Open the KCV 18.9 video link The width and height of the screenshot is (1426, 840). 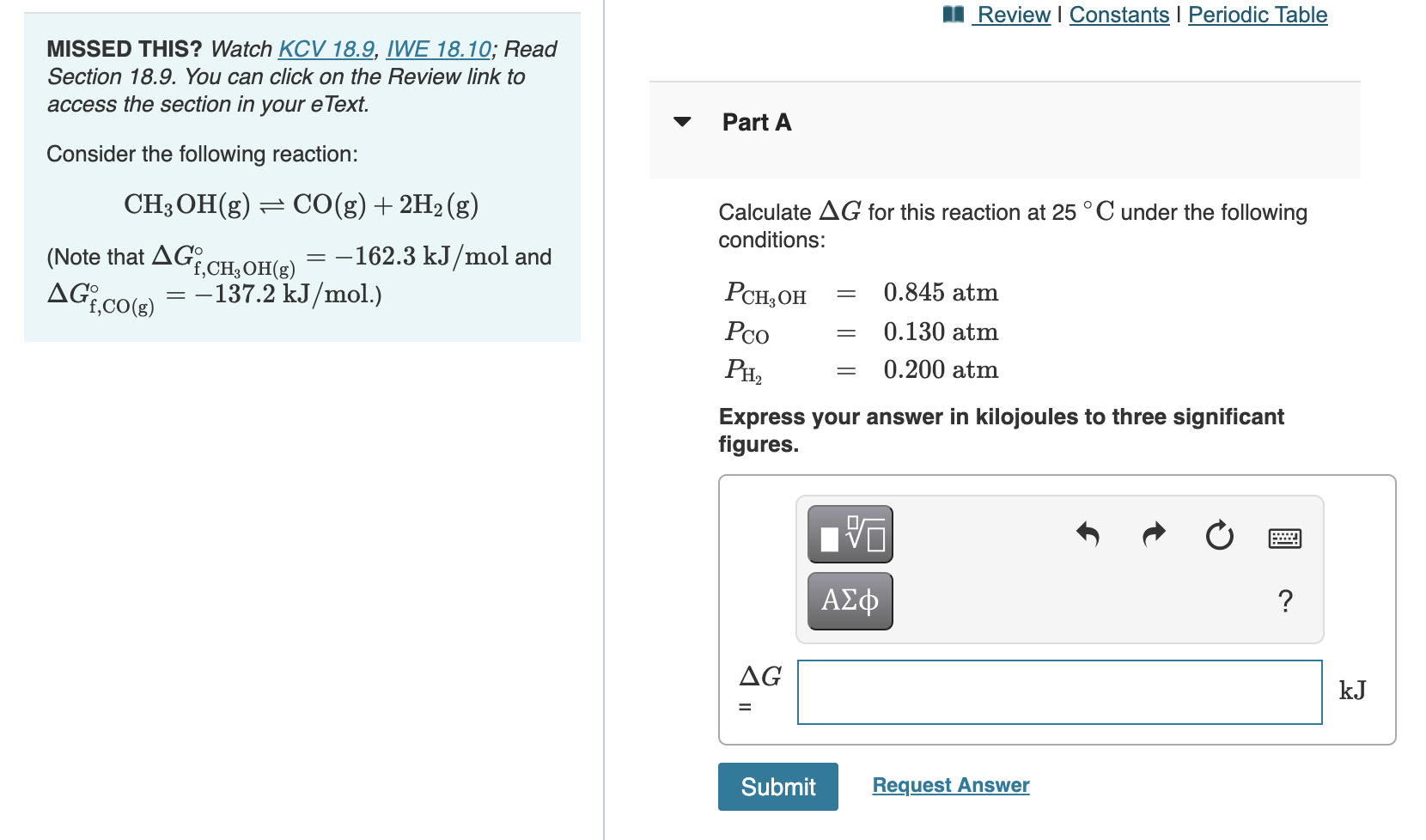(327, 49)
